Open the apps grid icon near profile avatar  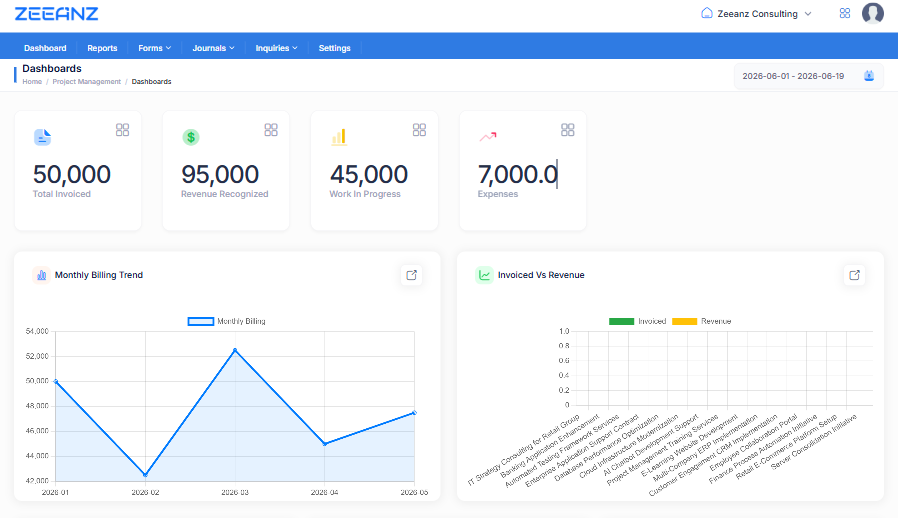click(x=844, y=13)
